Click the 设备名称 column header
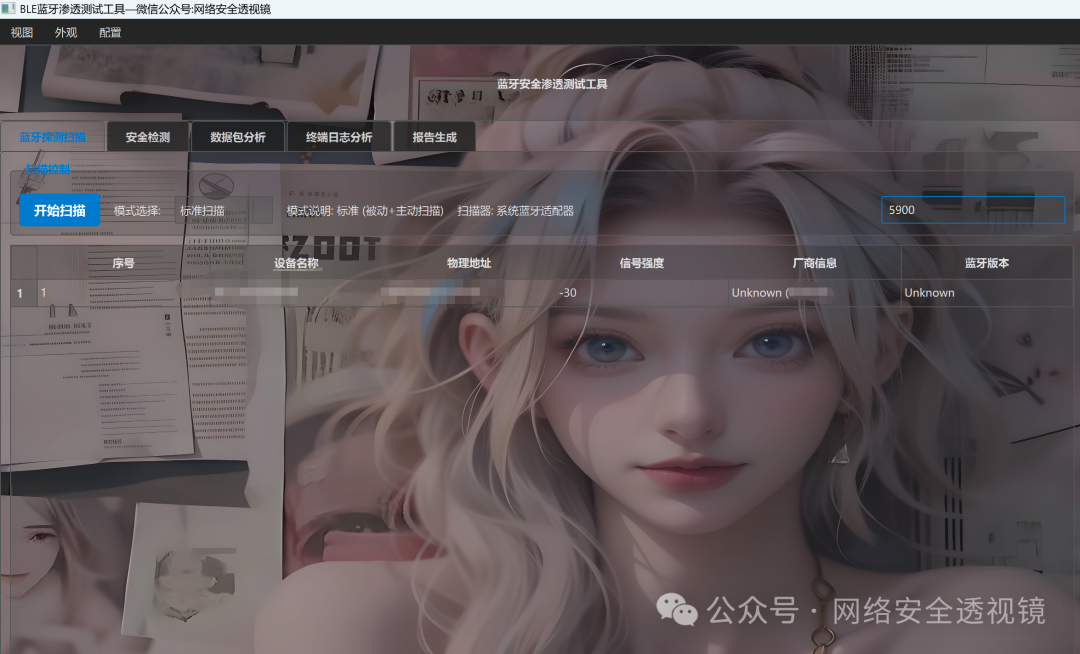Image resolution: width=1080 pixels, height=654 pixels. [296, 263]
